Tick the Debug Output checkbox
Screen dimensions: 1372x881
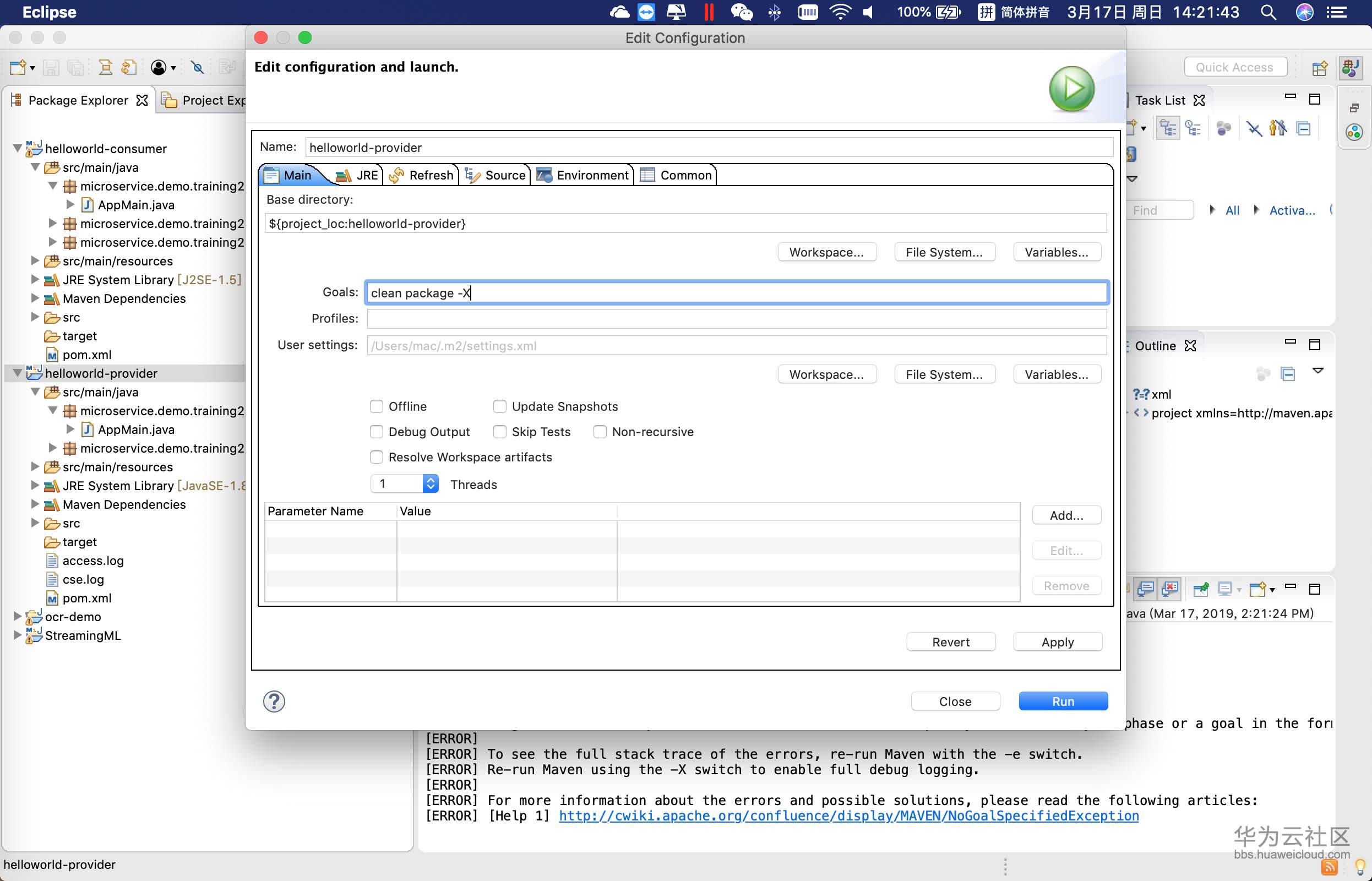pos(377,432)
